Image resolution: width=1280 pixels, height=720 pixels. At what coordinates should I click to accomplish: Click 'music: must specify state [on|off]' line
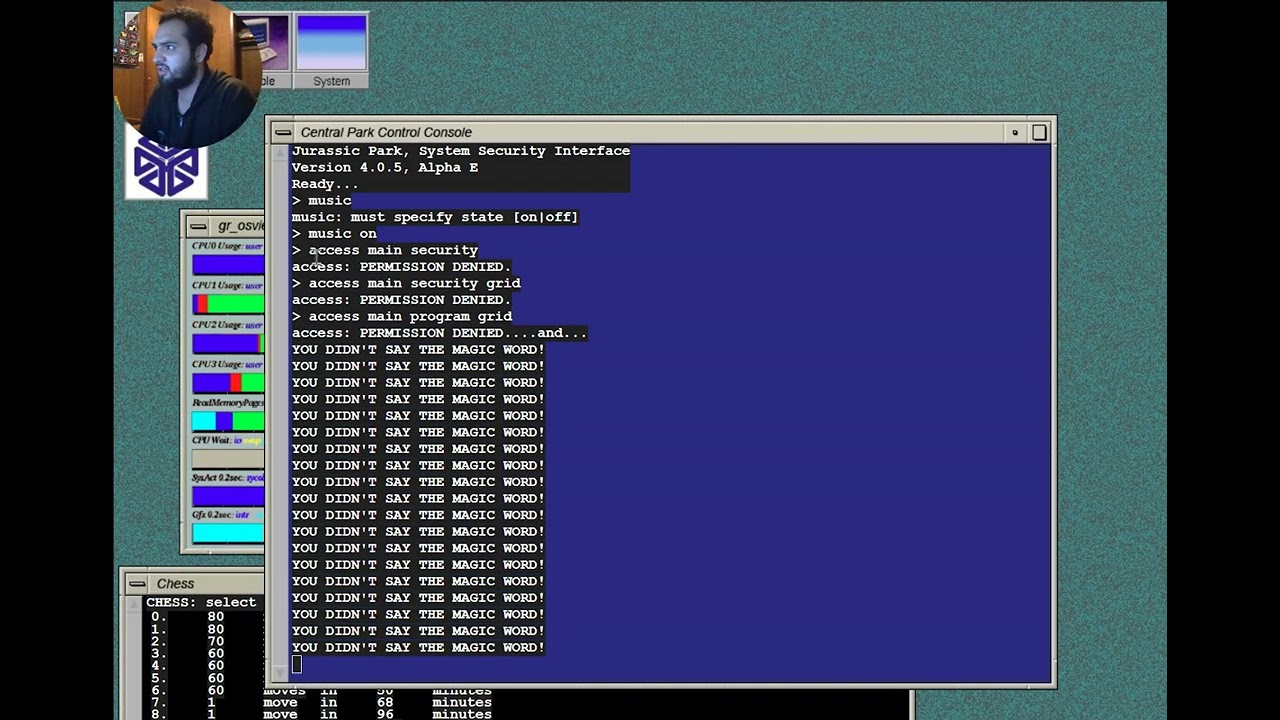(435, 217)
